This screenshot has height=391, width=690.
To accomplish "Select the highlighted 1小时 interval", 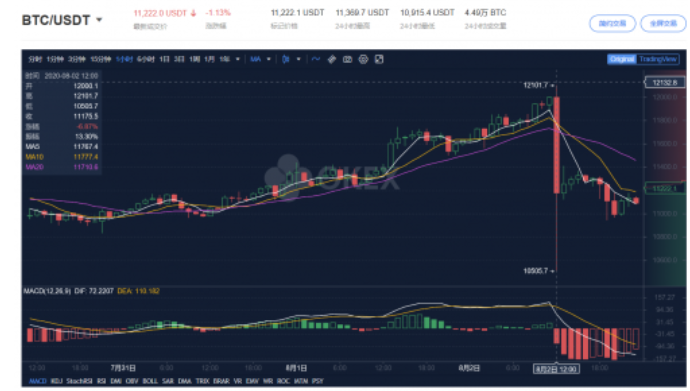I will 124,59.
